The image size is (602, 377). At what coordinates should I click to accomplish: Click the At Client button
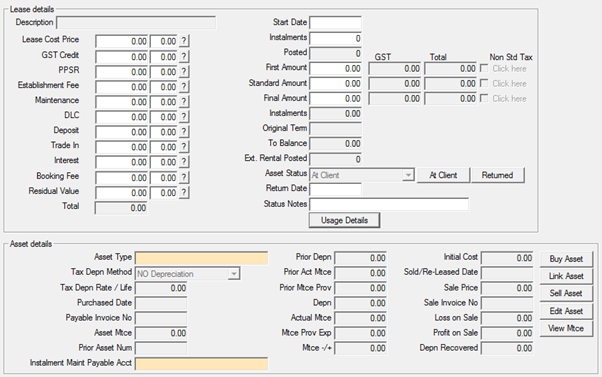(x=443, y=175)
